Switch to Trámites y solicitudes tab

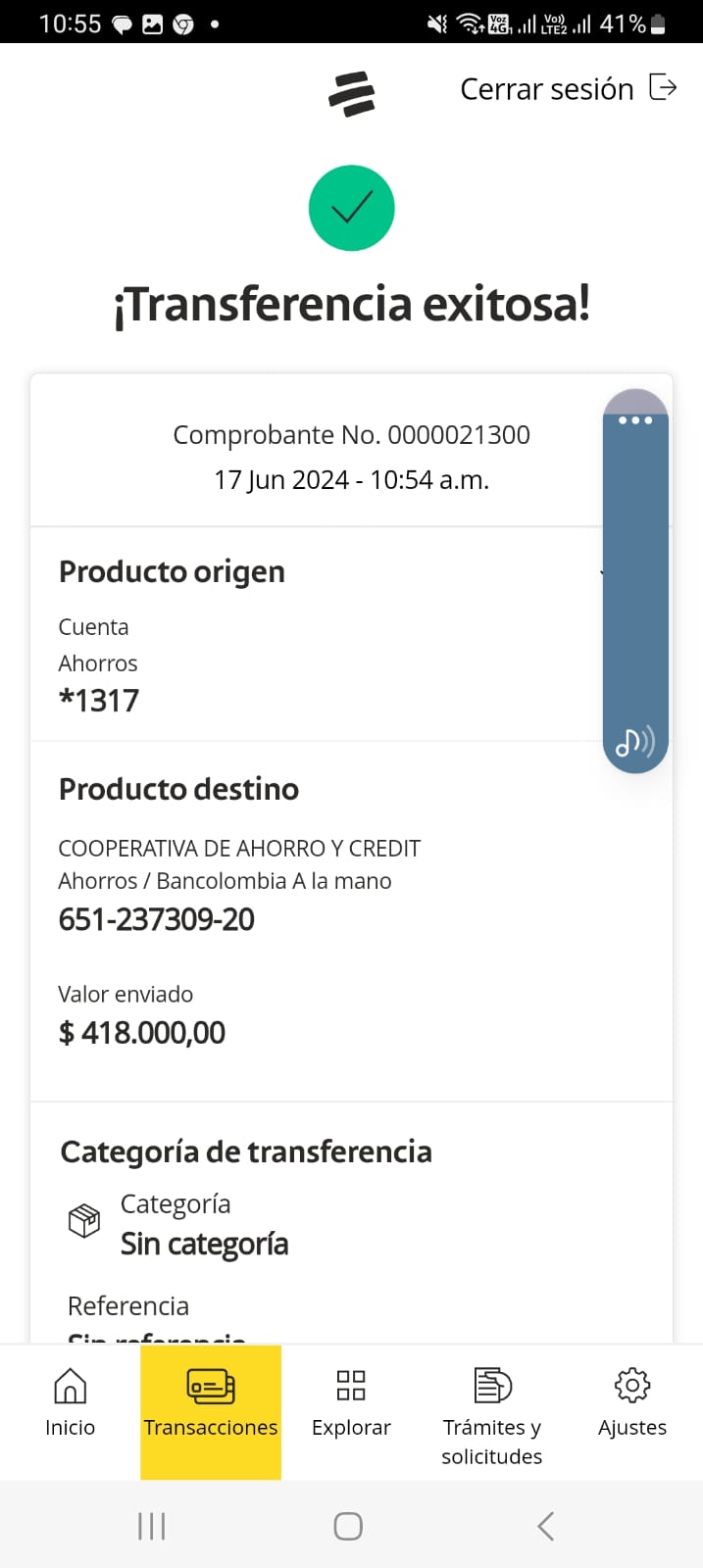492,1386
